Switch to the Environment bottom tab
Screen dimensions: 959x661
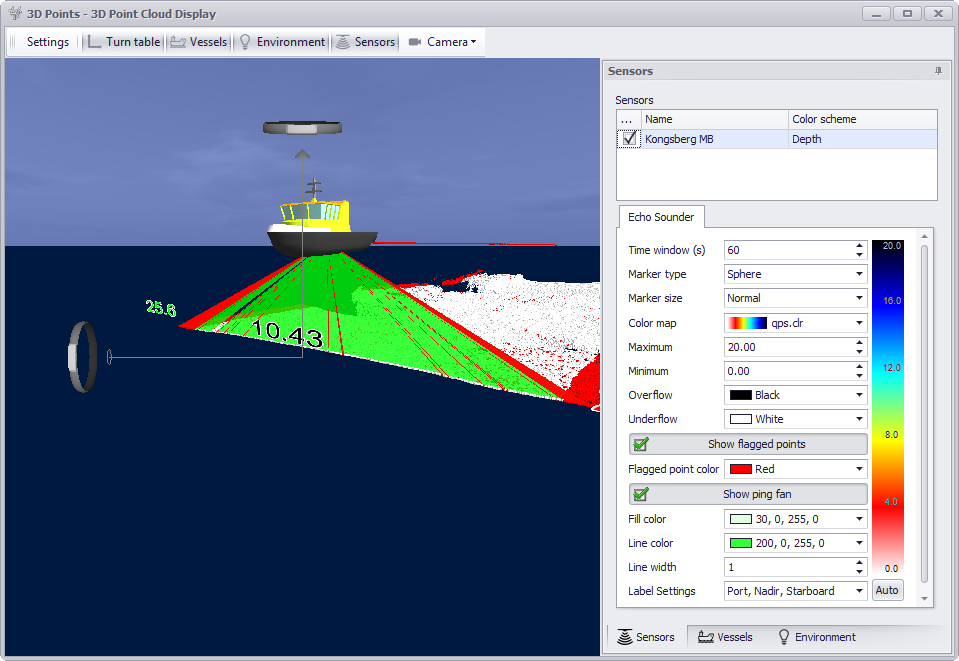[x=816, y=637]
